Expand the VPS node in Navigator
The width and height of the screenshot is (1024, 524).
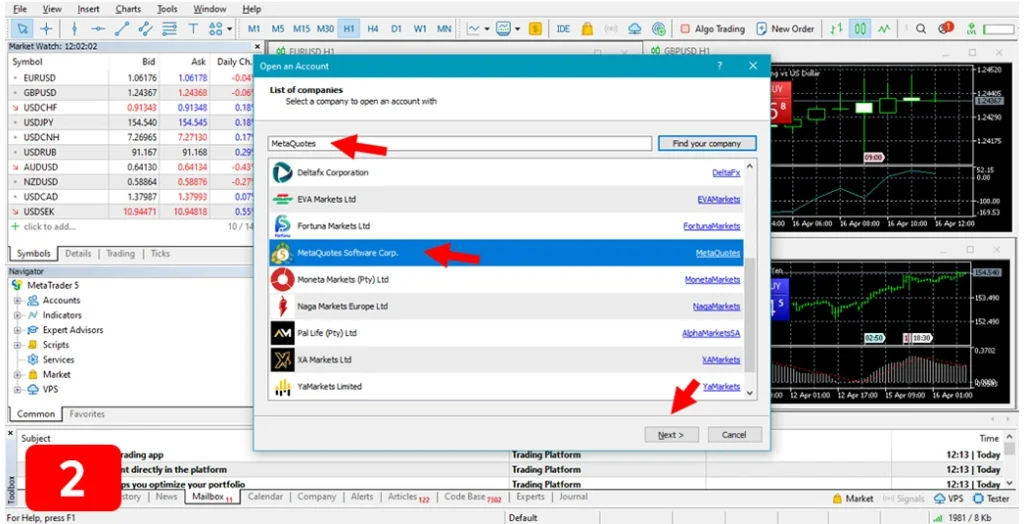(18, 390)
